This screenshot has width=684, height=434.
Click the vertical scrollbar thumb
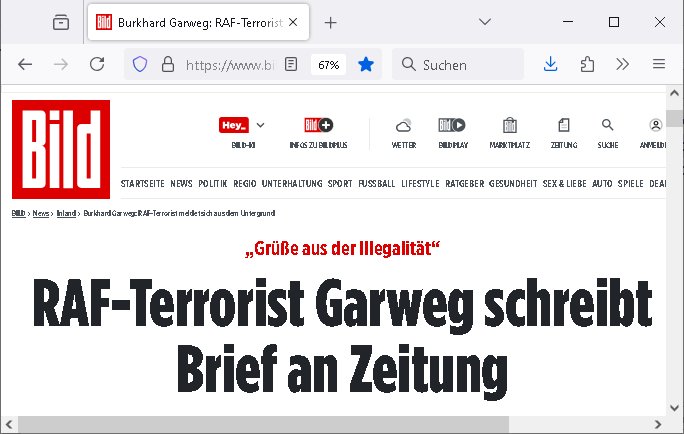point(674,118)
